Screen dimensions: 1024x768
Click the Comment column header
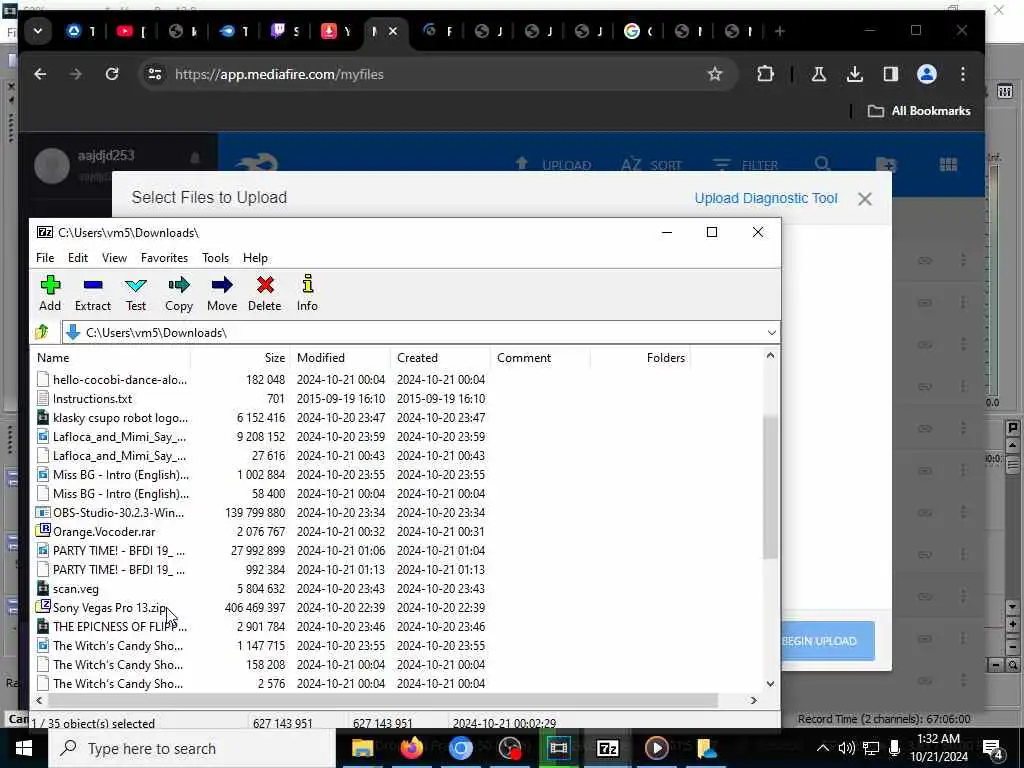point(540,358)
